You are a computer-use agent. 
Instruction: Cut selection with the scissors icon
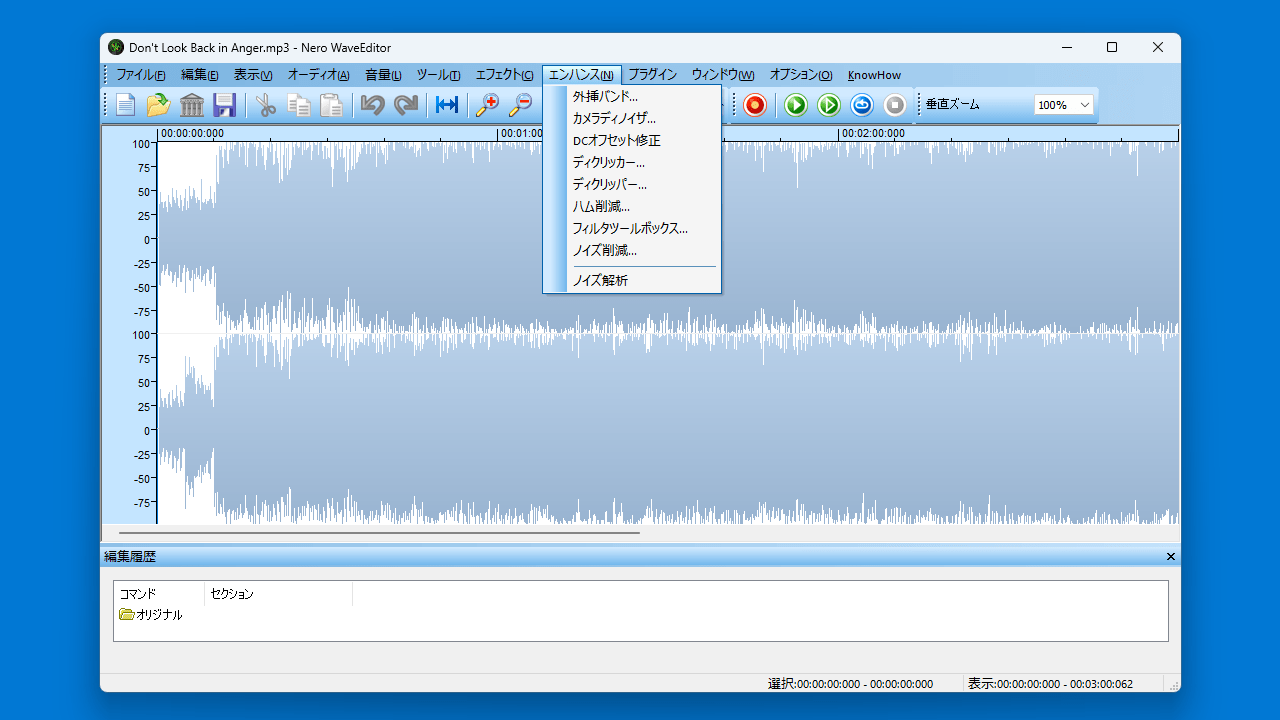(x=266, y=105)
